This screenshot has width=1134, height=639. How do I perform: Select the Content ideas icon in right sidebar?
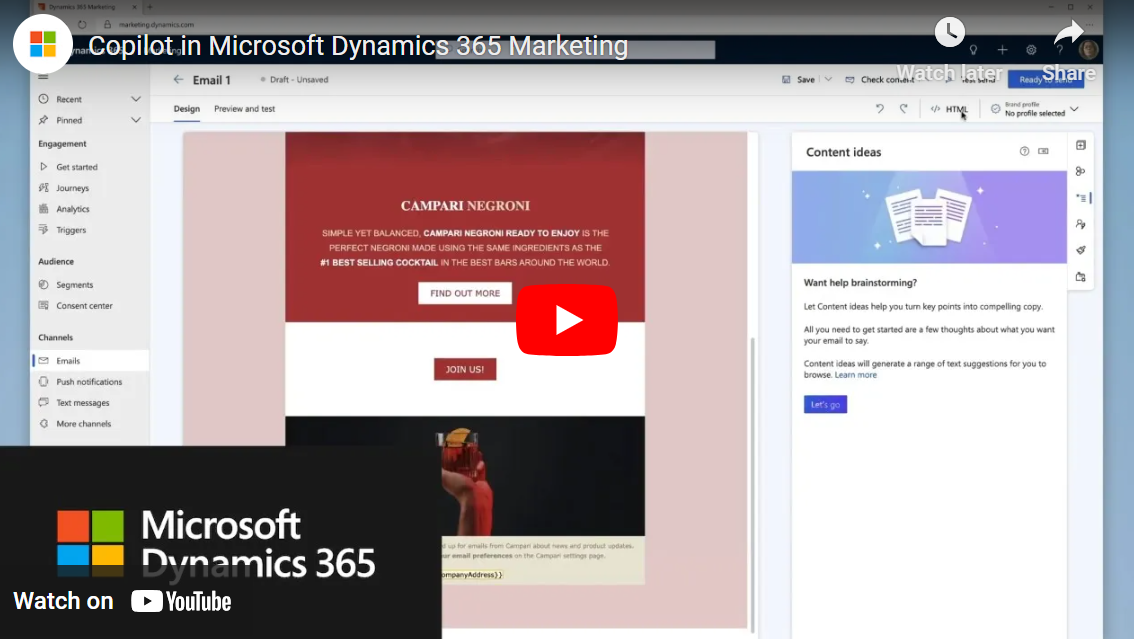pos(1080,198)
